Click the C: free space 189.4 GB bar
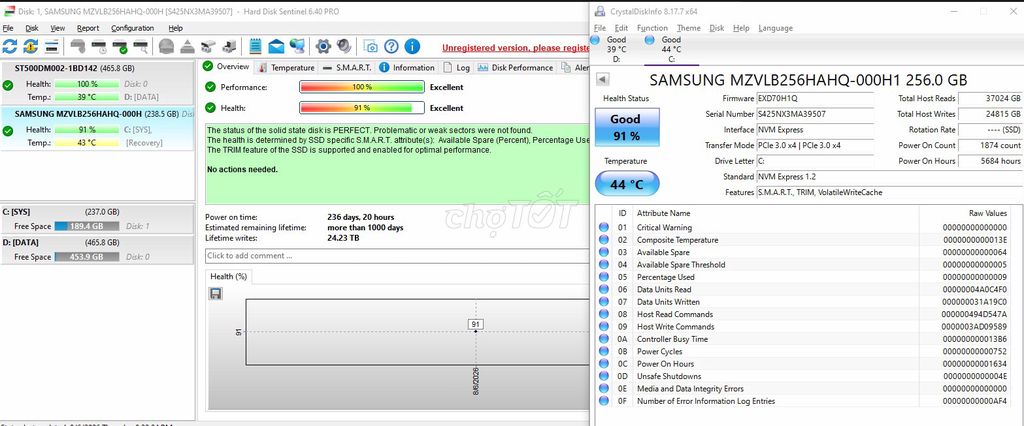 point(86,226)
